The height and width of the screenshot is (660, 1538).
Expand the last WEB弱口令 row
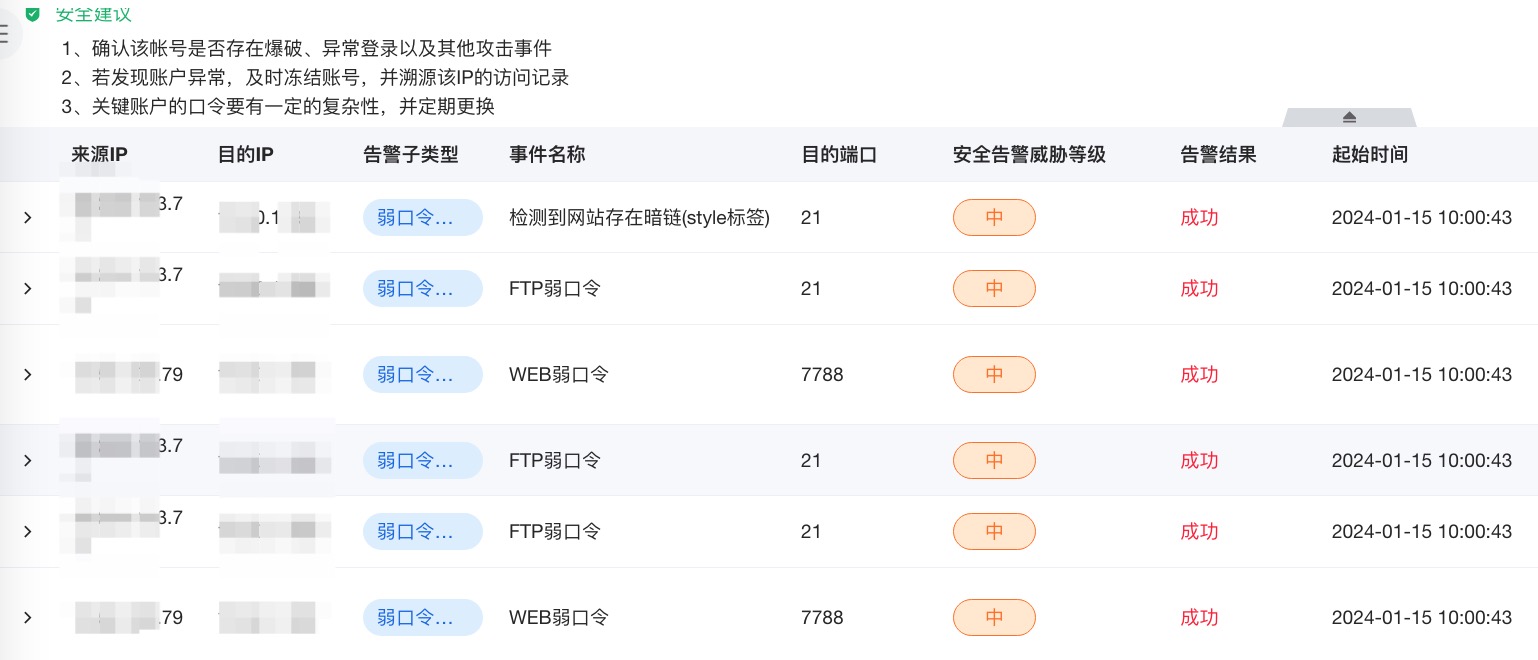point(28,618)
